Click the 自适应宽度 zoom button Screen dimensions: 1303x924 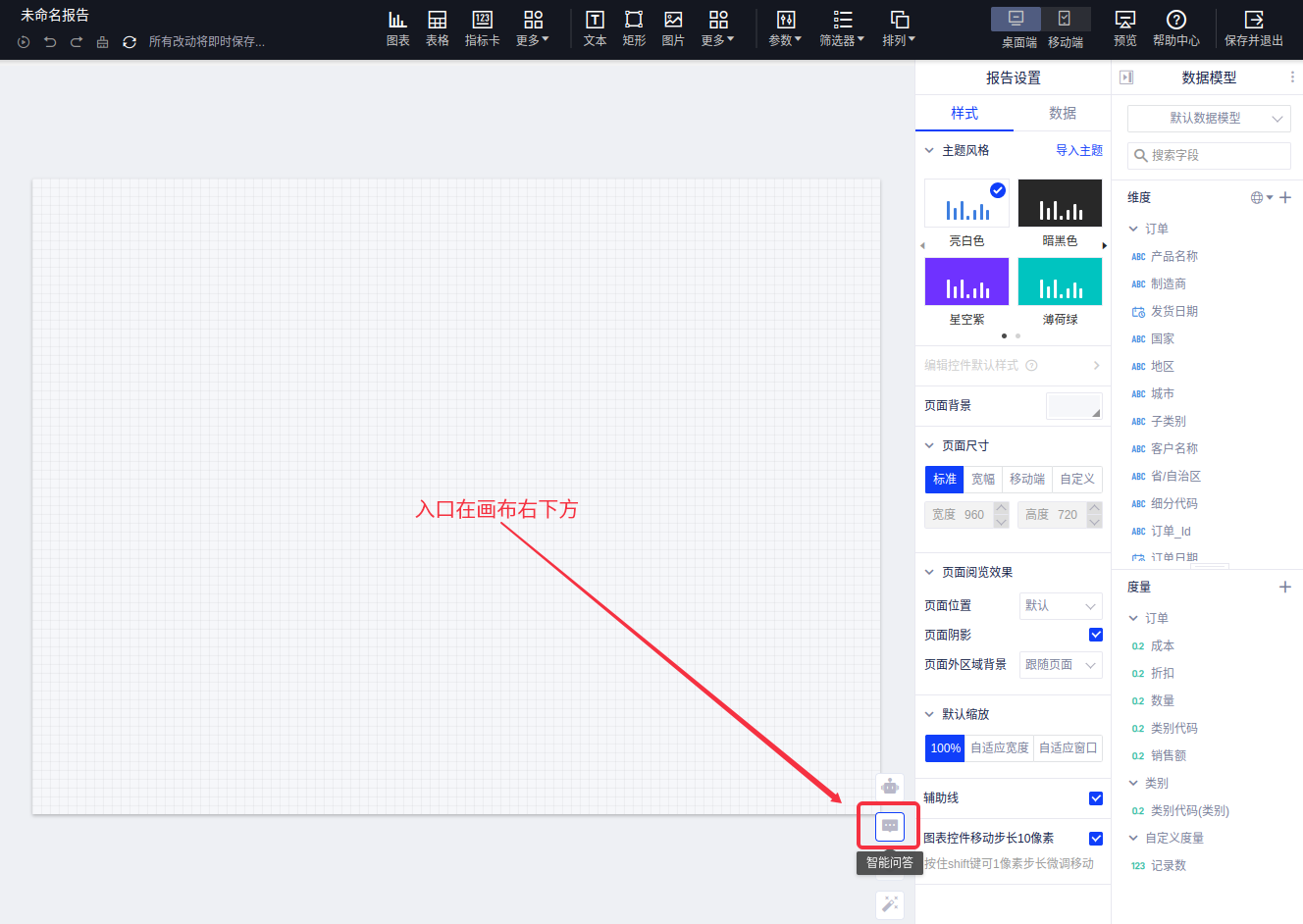coord(999,748)
